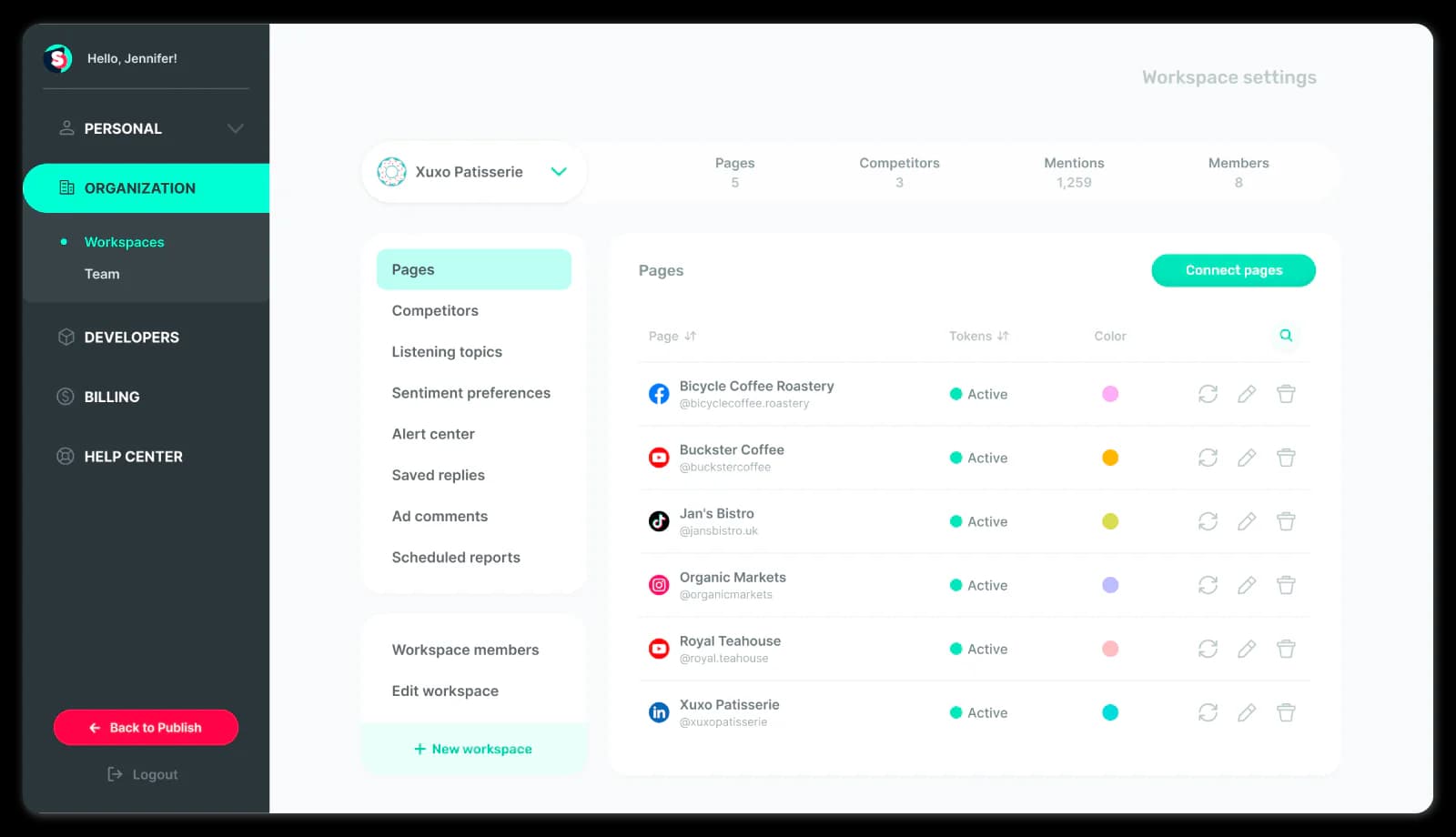
Task: Delete the Xuxo Patisserie page row
Action: point(1286,712)
